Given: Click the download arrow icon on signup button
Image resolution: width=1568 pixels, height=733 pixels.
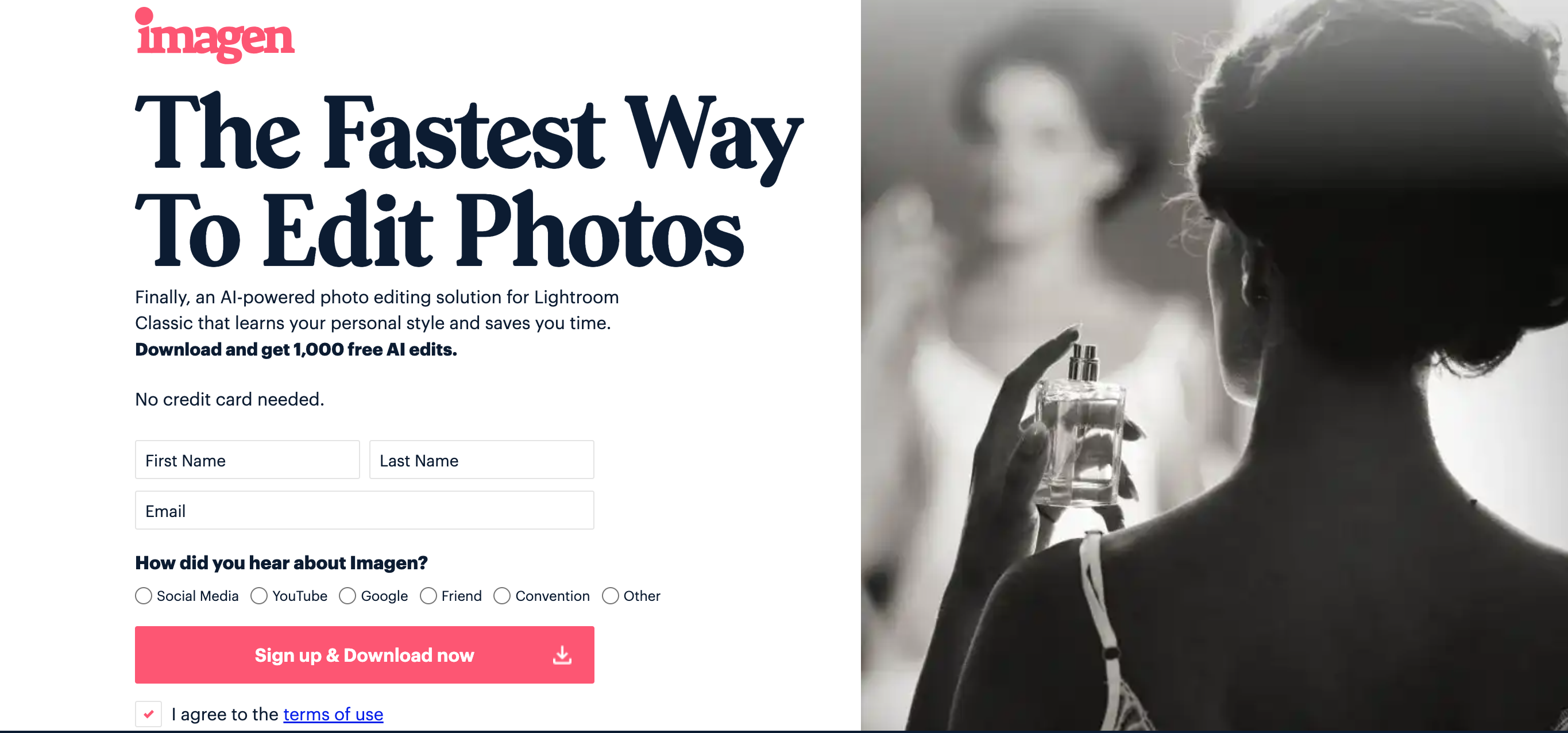Looking at the screenshot, I should 562,655.
